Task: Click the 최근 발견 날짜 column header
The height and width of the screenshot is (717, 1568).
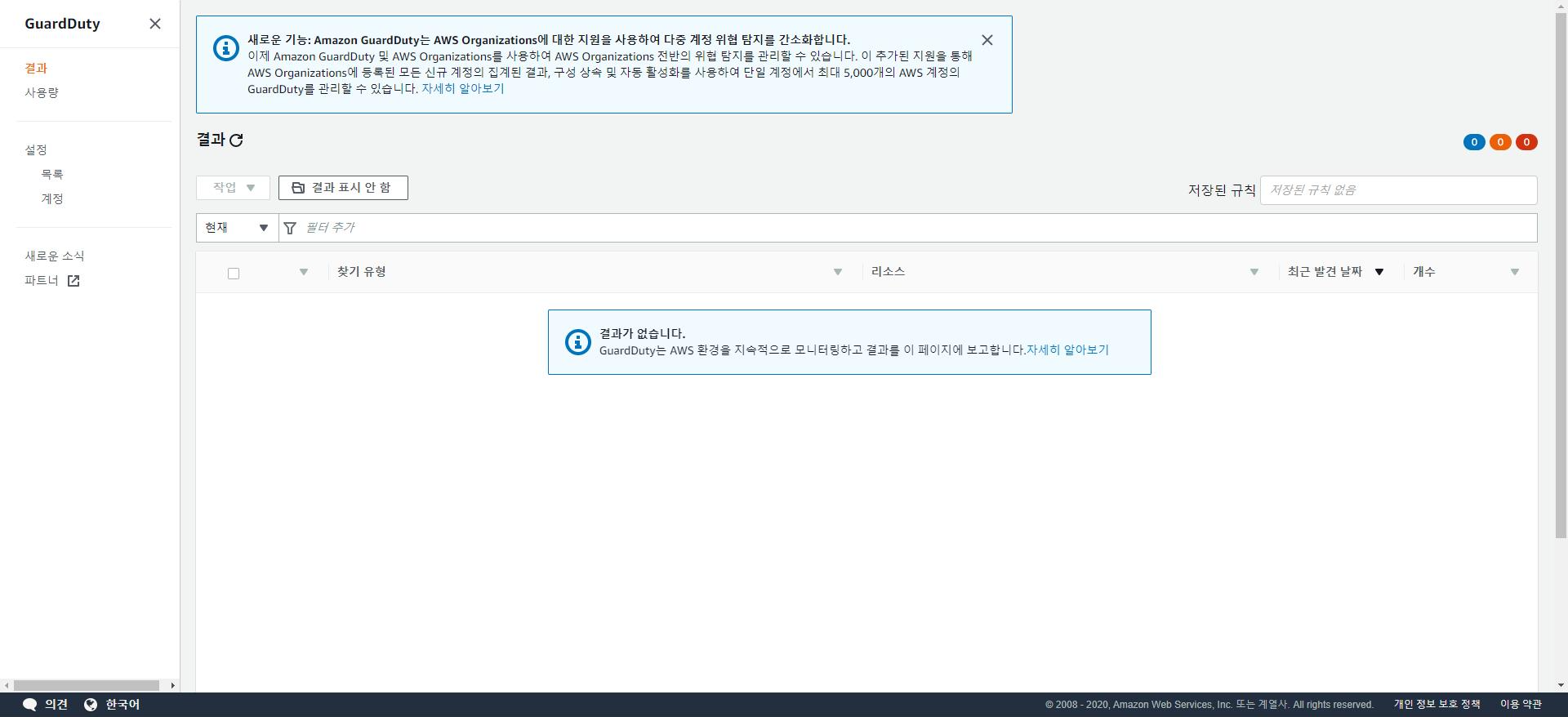Action: (x=1325, y=272)
